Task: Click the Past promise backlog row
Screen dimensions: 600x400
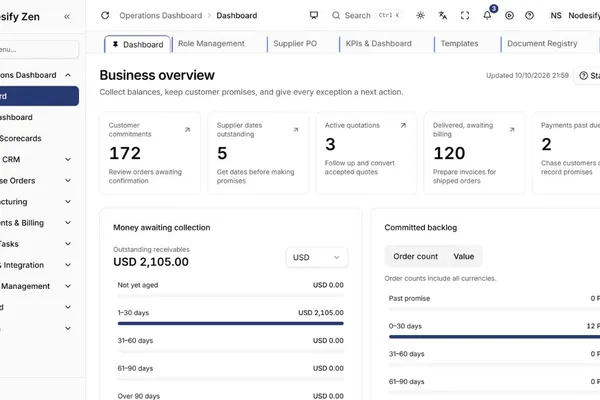Action: pos(494,302)
